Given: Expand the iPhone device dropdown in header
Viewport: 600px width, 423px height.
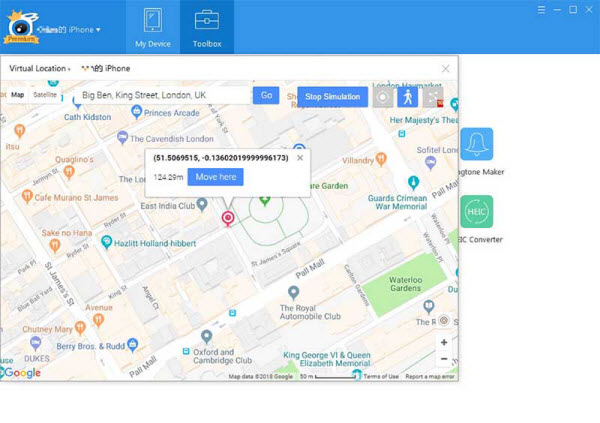Looking at the screenshot, I should [98, 29].
